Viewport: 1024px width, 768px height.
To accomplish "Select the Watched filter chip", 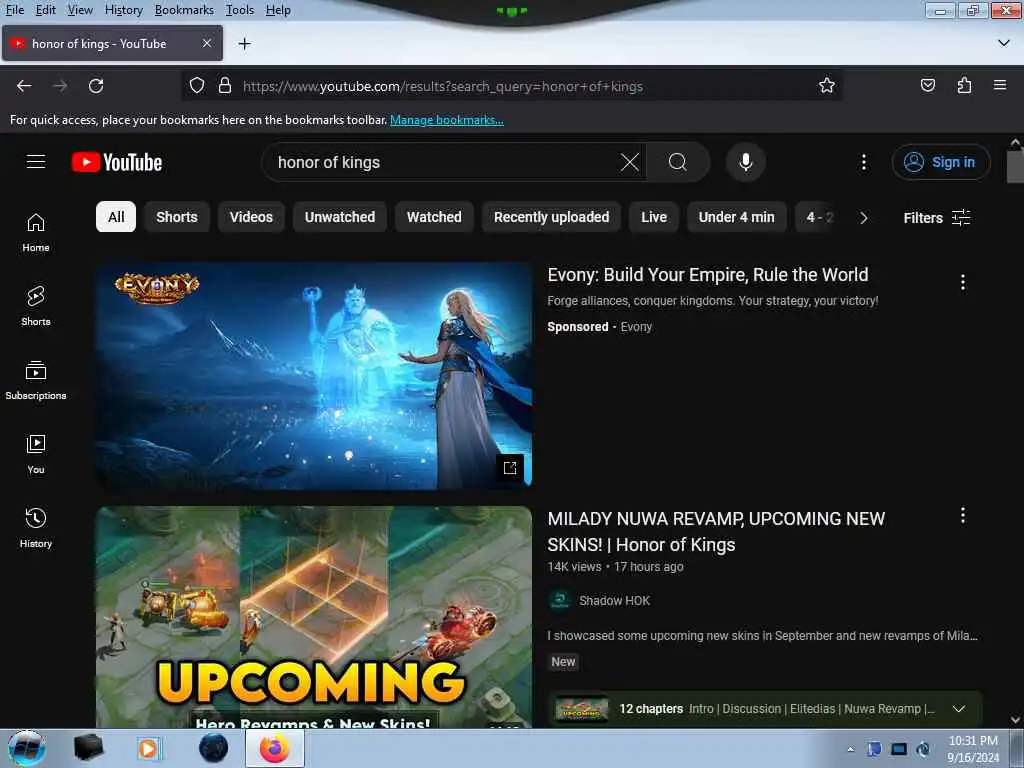I will [x=434, y=217].
